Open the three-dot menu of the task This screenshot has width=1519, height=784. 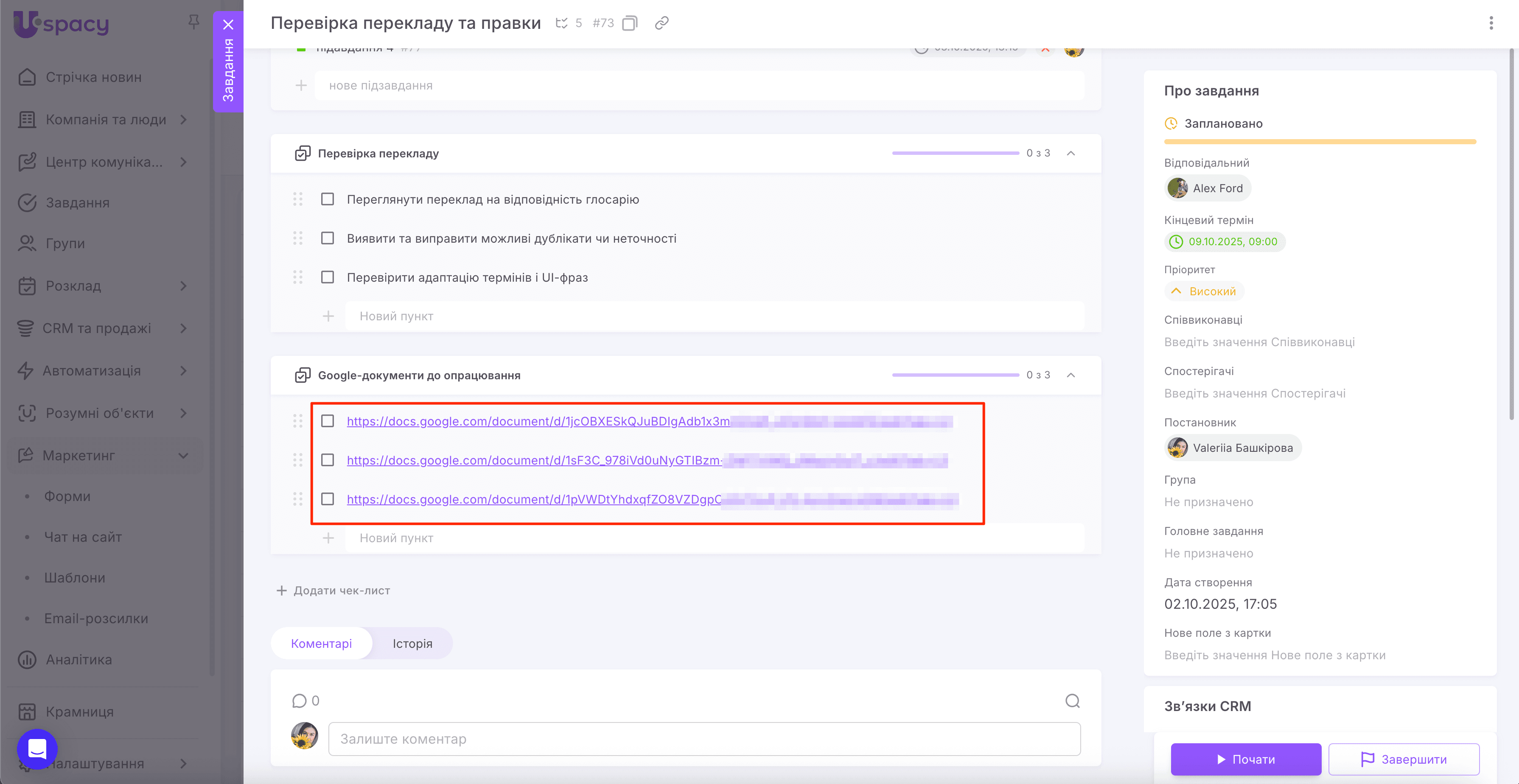[x=1491, y=22]
